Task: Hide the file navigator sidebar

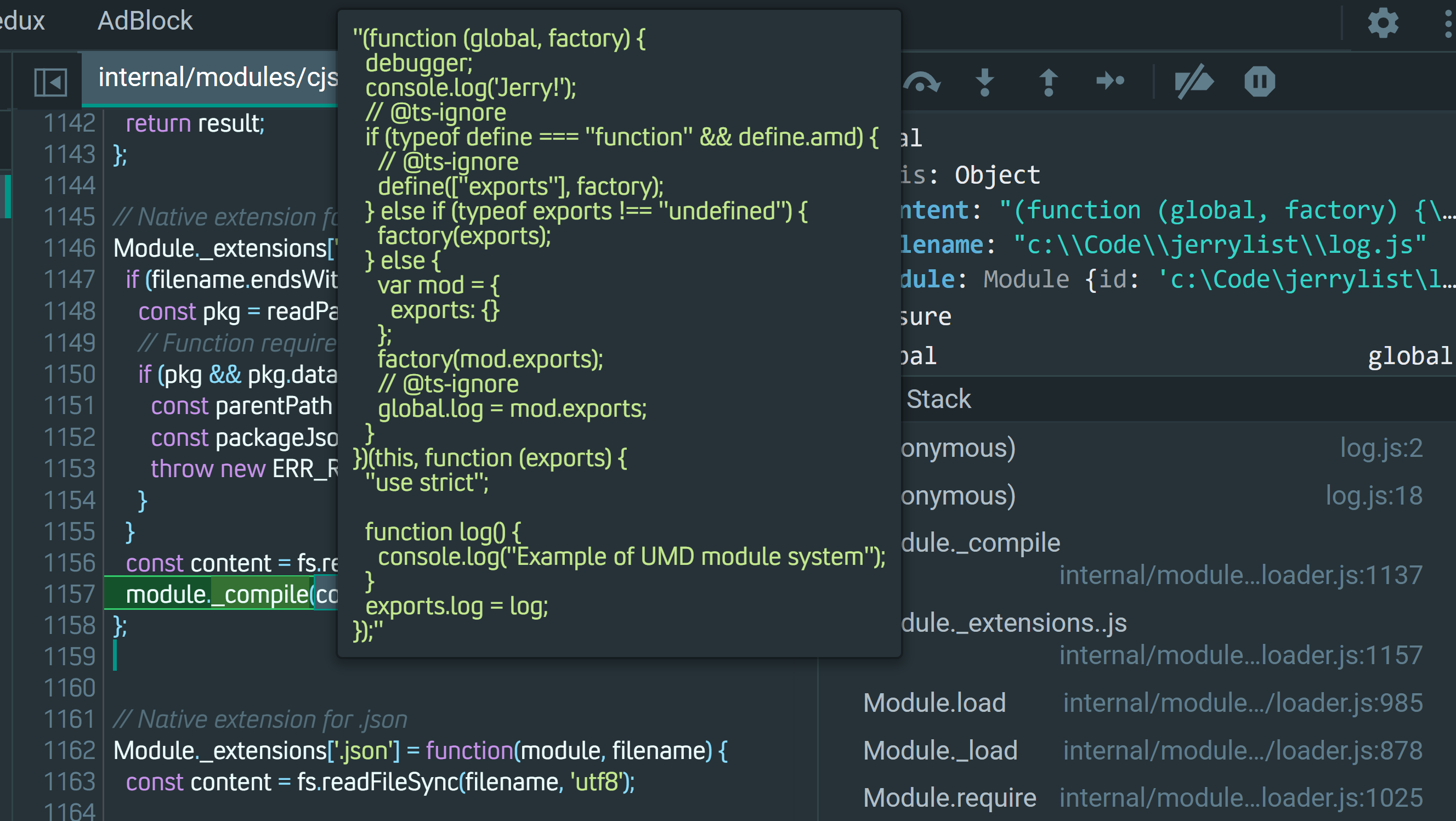Action: click(50, 82)
